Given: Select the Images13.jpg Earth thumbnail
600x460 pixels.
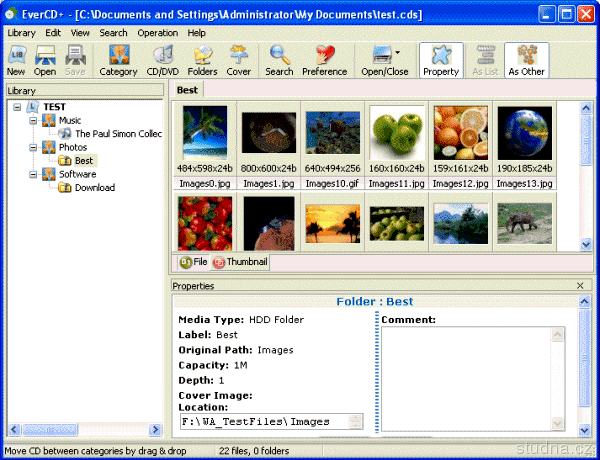Looking at the screenshot, I should click(525, 133).
